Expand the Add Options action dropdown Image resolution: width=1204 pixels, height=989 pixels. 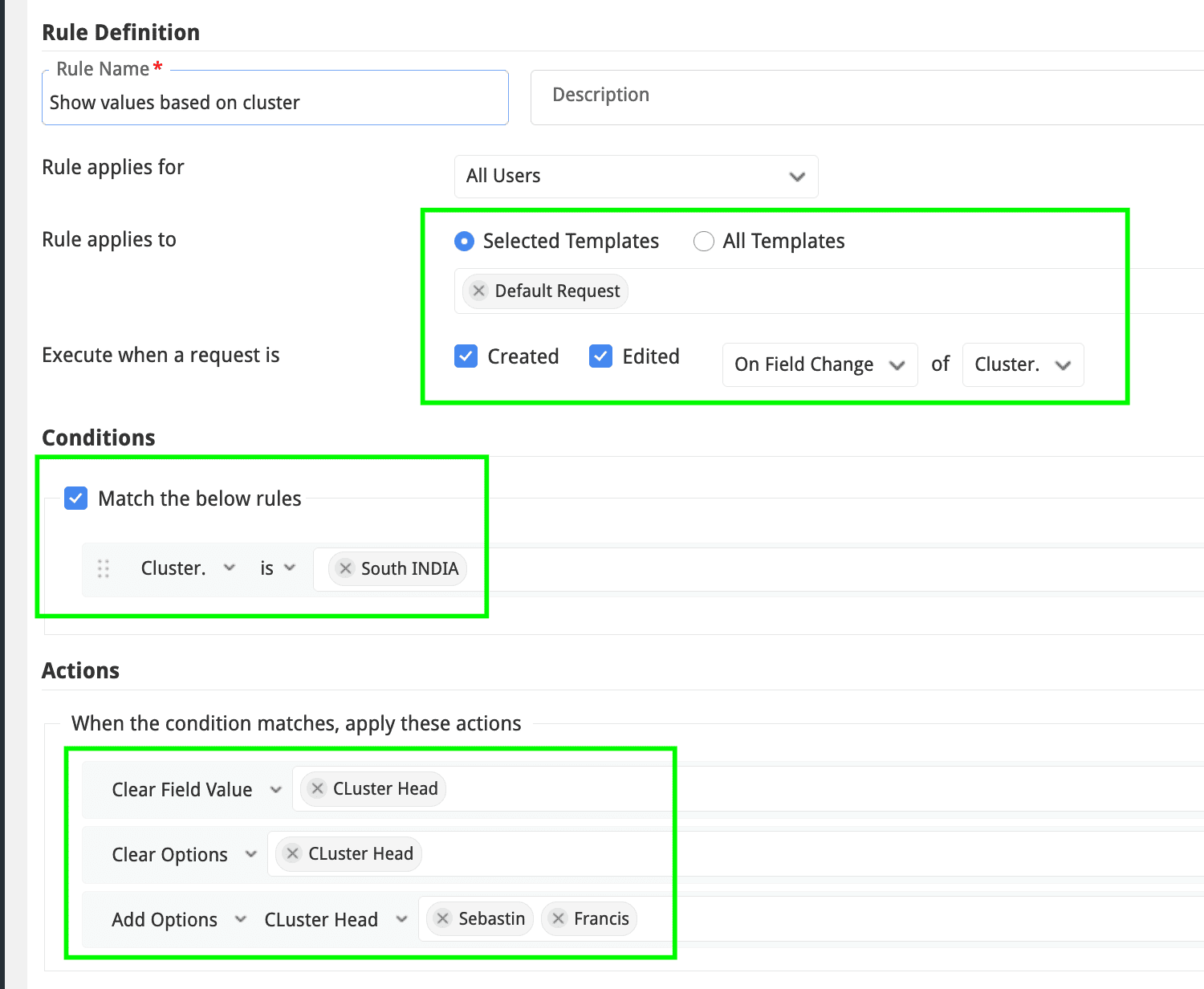178,920
